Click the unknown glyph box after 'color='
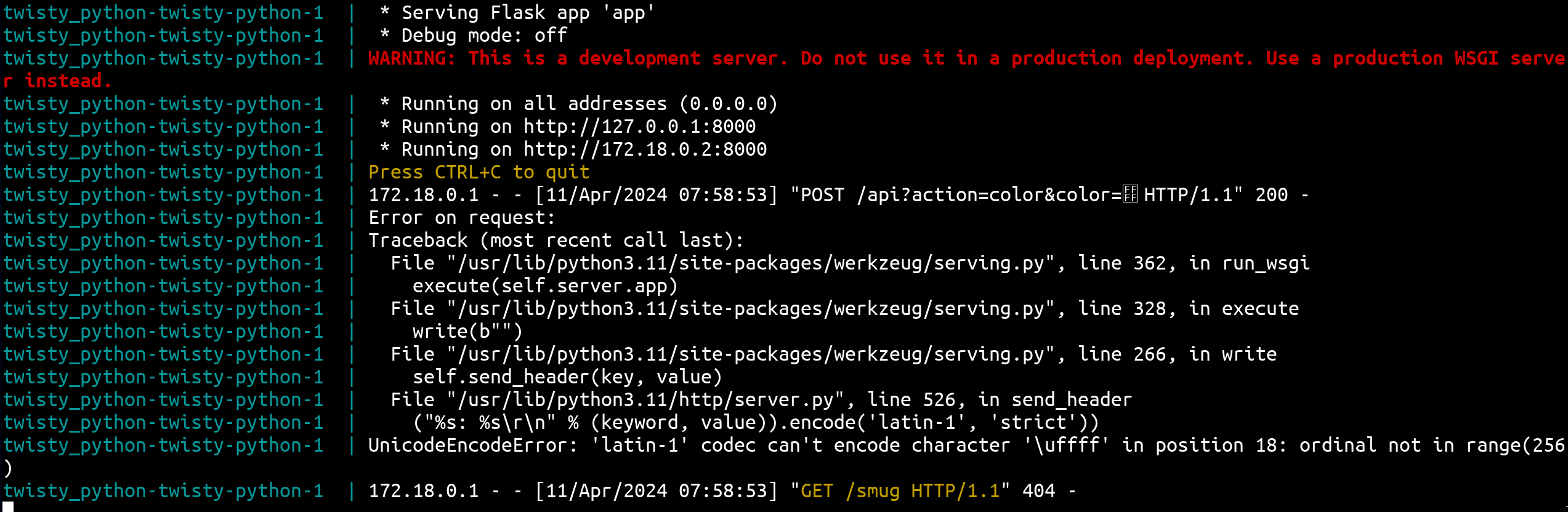The height and width of the screenshot is (512, 1568). [1130, 195]
